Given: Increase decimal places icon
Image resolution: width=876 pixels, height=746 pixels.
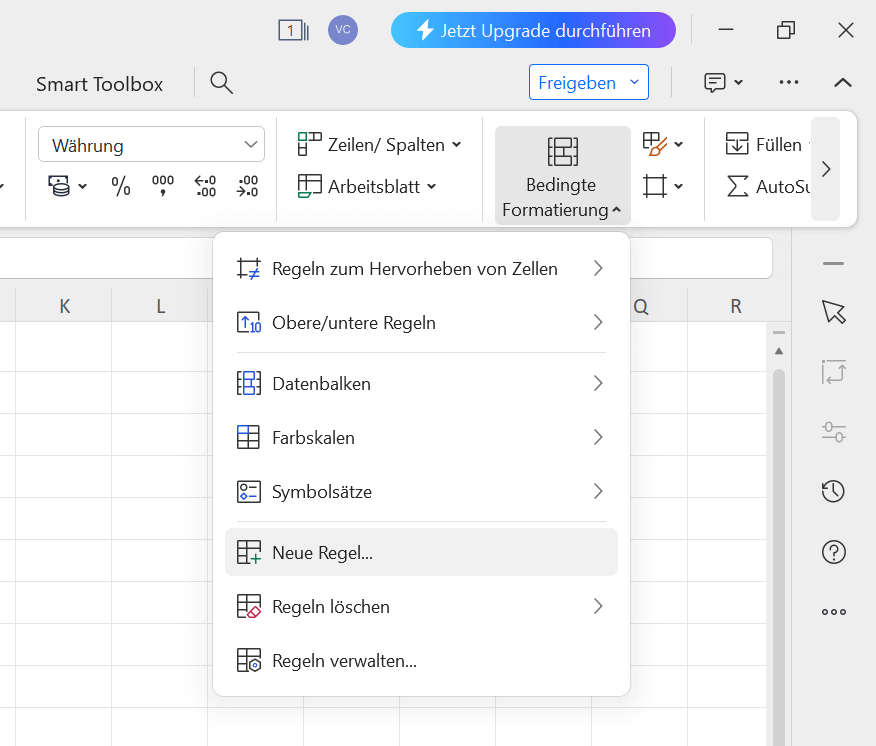Looking at the screenshot, I should coord(205,186).
